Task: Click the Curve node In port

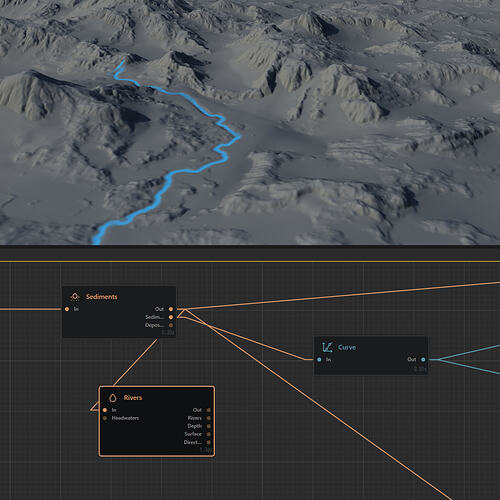Action: coord(319,359)
